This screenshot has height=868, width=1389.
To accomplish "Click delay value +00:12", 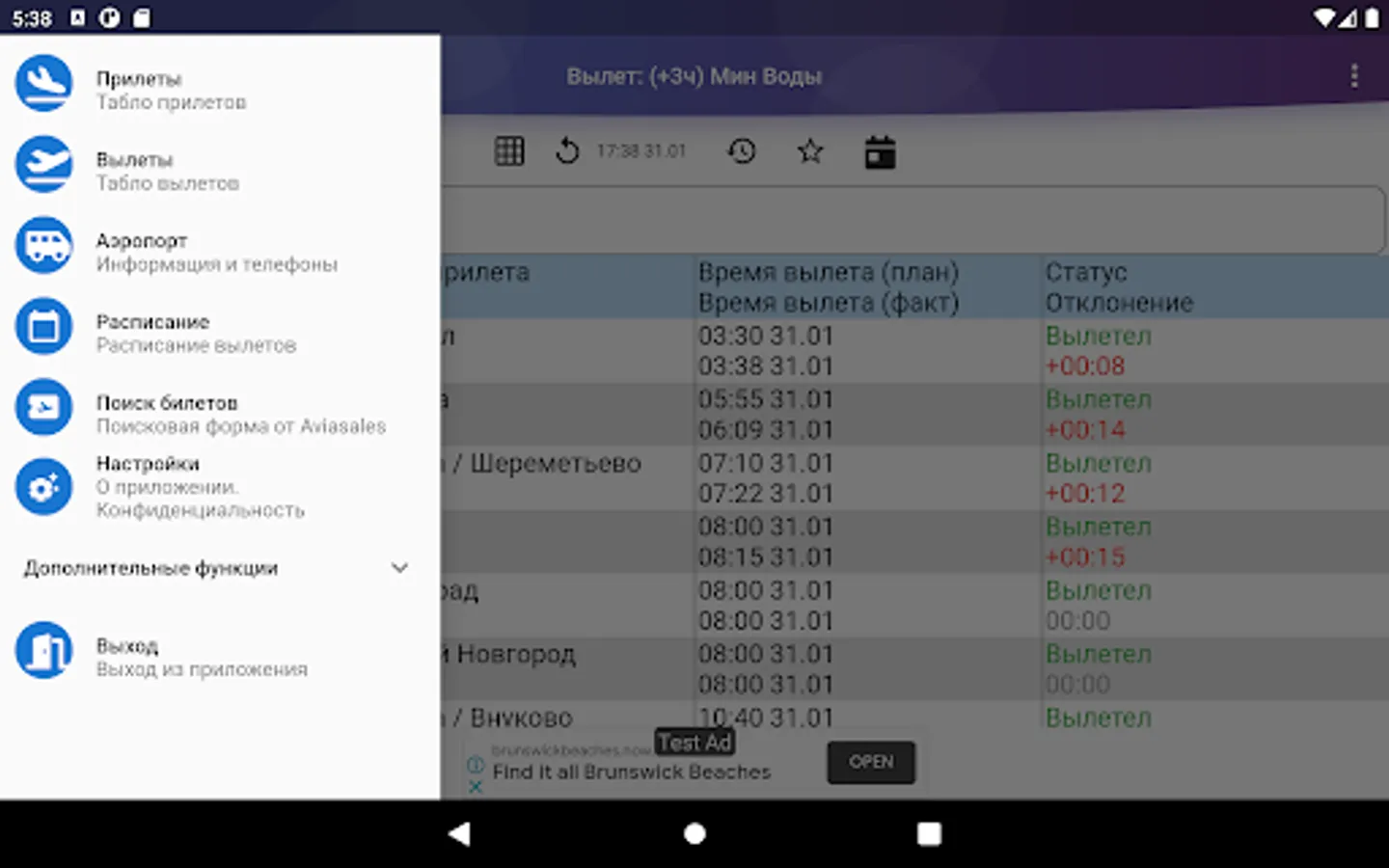I will tap(1085, 494).
